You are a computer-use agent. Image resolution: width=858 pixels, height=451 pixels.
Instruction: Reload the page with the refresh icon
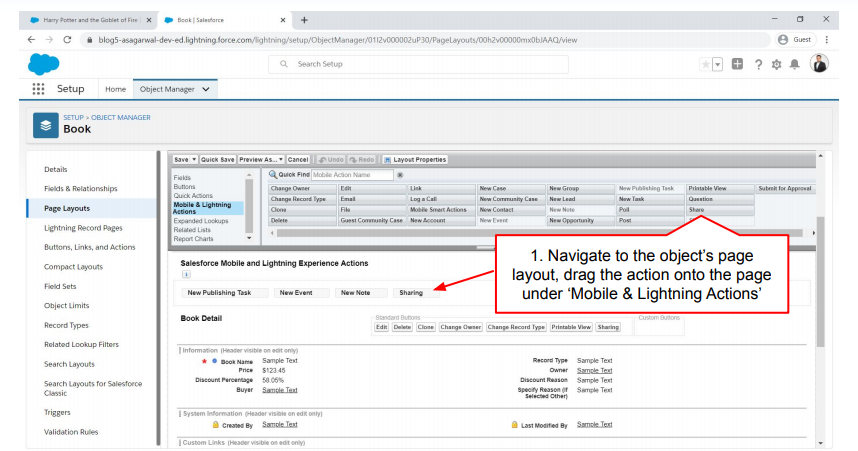(67, 39)
